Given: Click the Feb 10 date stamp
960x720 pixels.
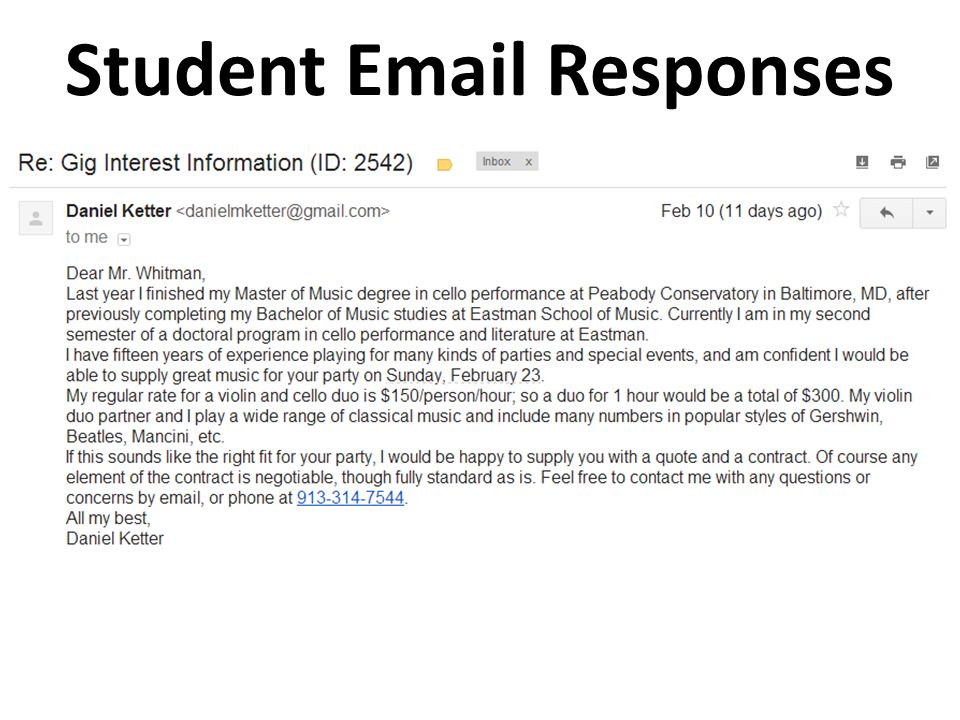Looking at the screenshot, I should [741, 211].
